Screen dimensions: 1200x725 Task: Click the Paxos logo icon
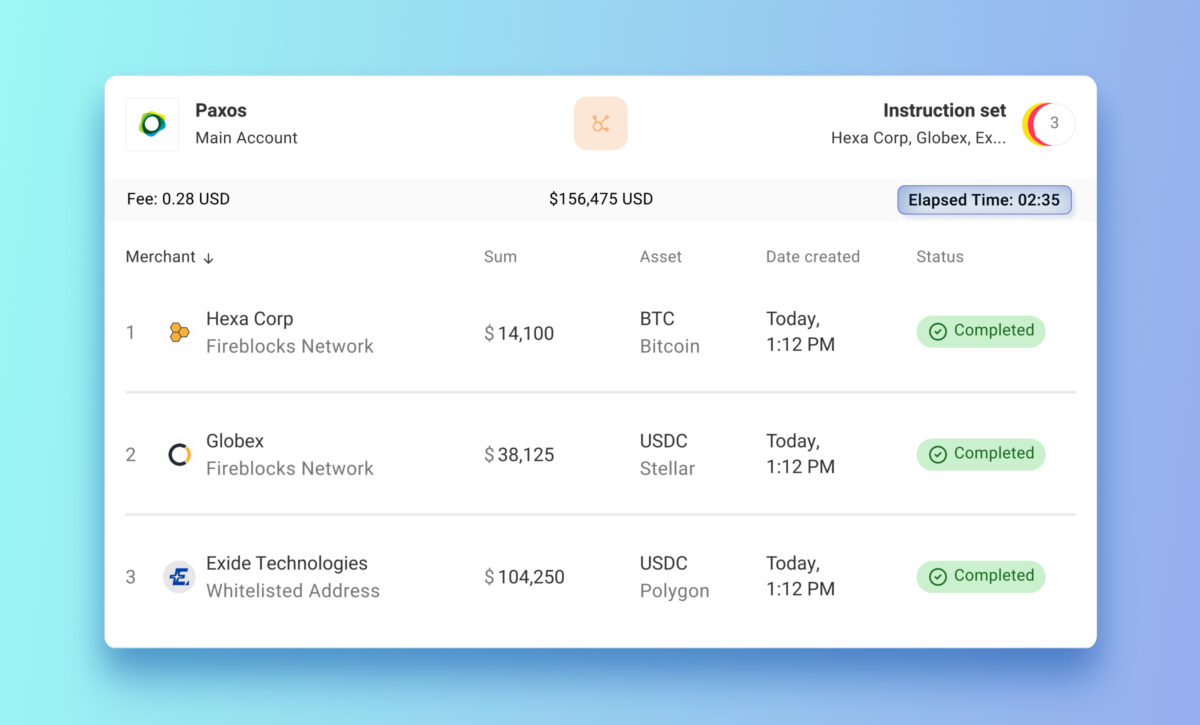(x=152, y=124)
